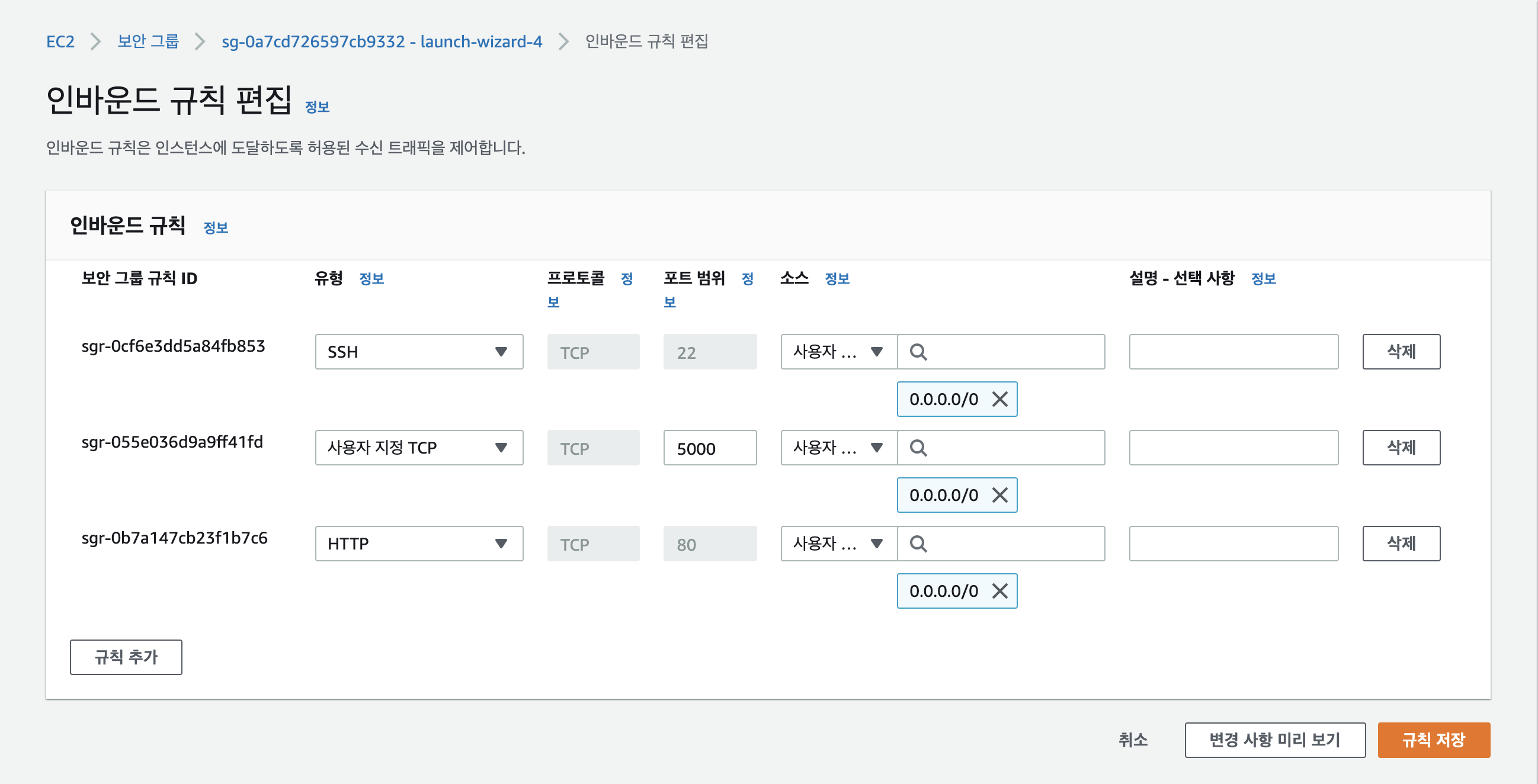The height and width of the screenshot is (784, 1538).
Task: Go to 보안 그룹 breadcrumb
Action: tap(148, 41)
